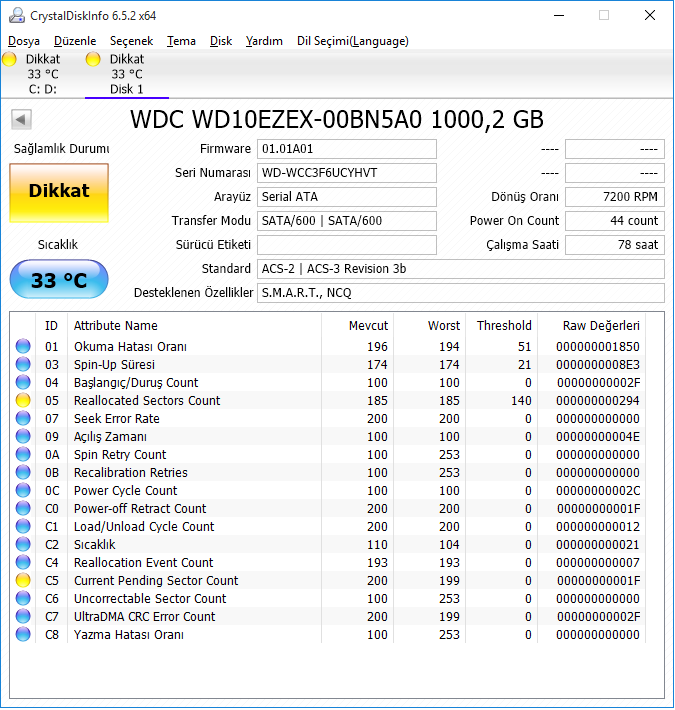Open the Disk menu
675x710 pixels.
(x=221, y=41)
